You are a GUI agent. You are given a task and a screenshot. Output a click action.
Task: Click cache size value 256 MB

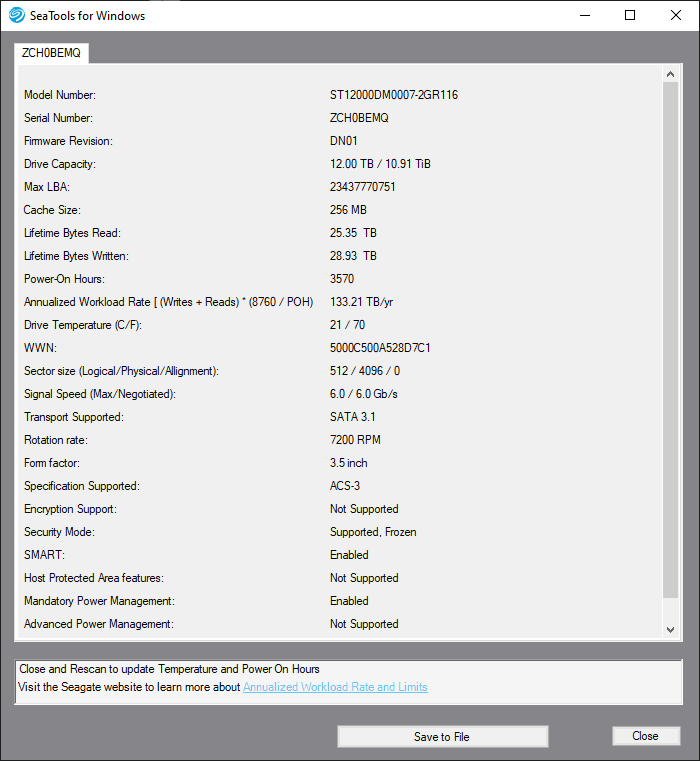pyautogui.click(x=348, y=210)
